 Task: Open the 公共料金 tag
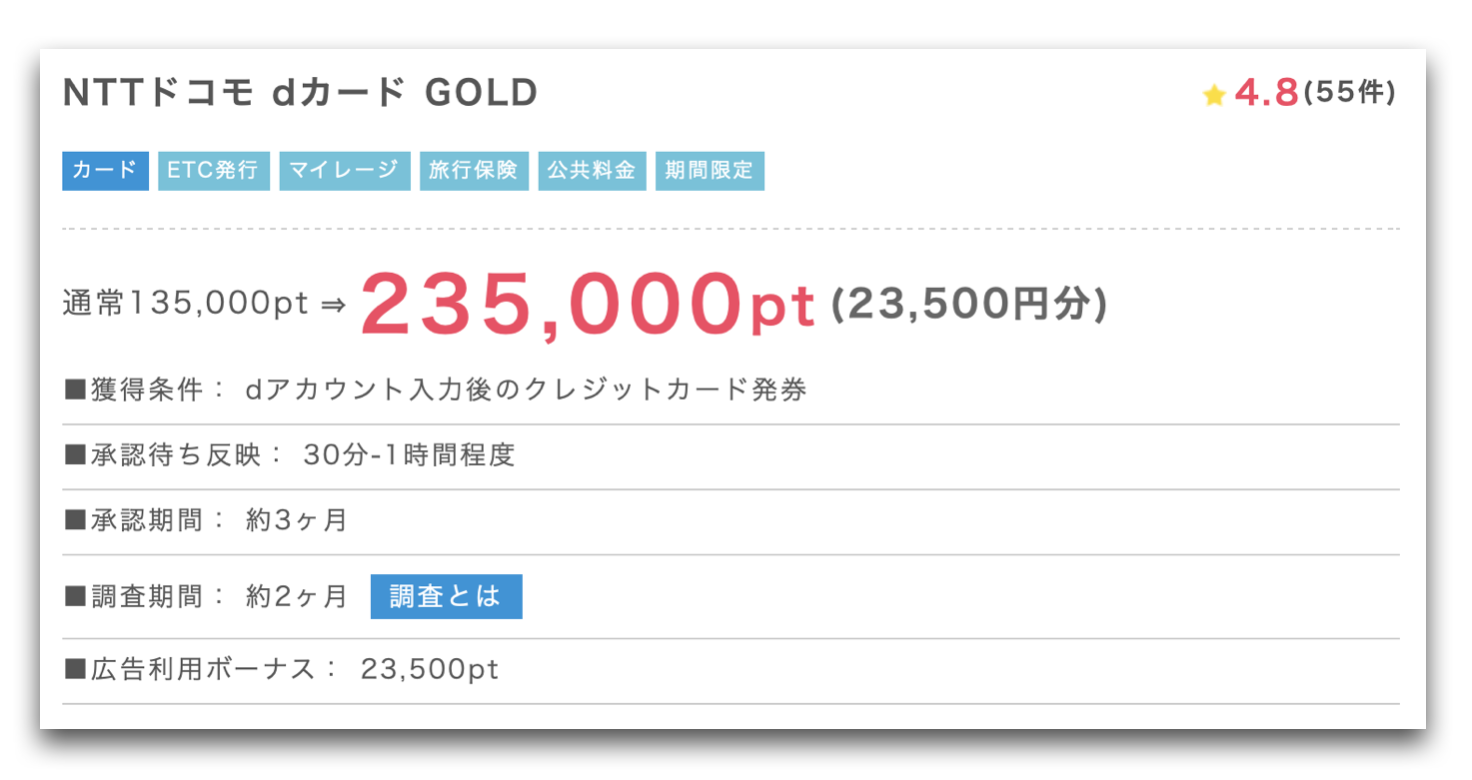(592, 171)
